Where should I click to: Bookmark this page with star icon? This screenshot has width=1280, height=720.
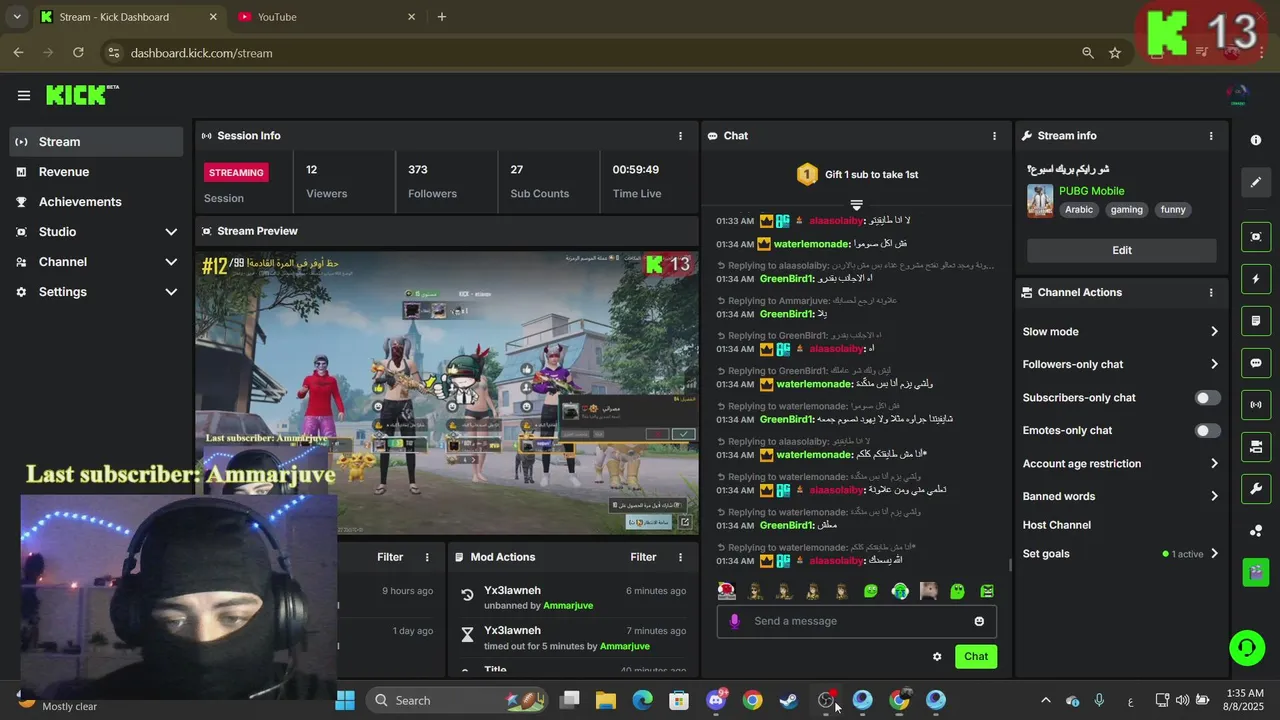[1115, 53]
